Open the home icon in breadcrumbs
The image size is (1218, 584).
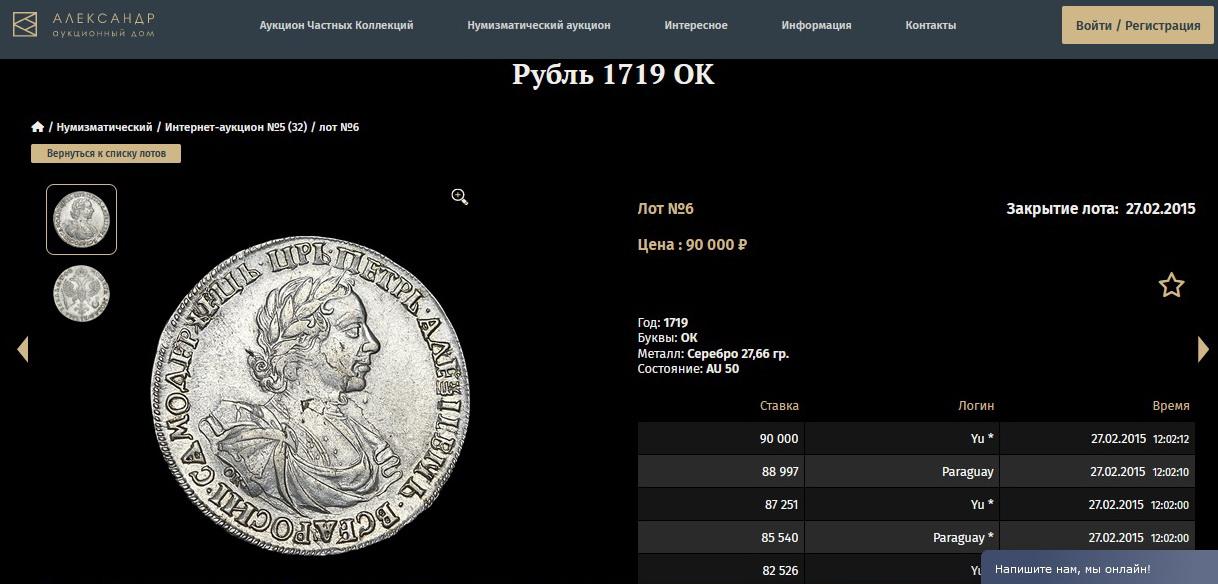38,127
